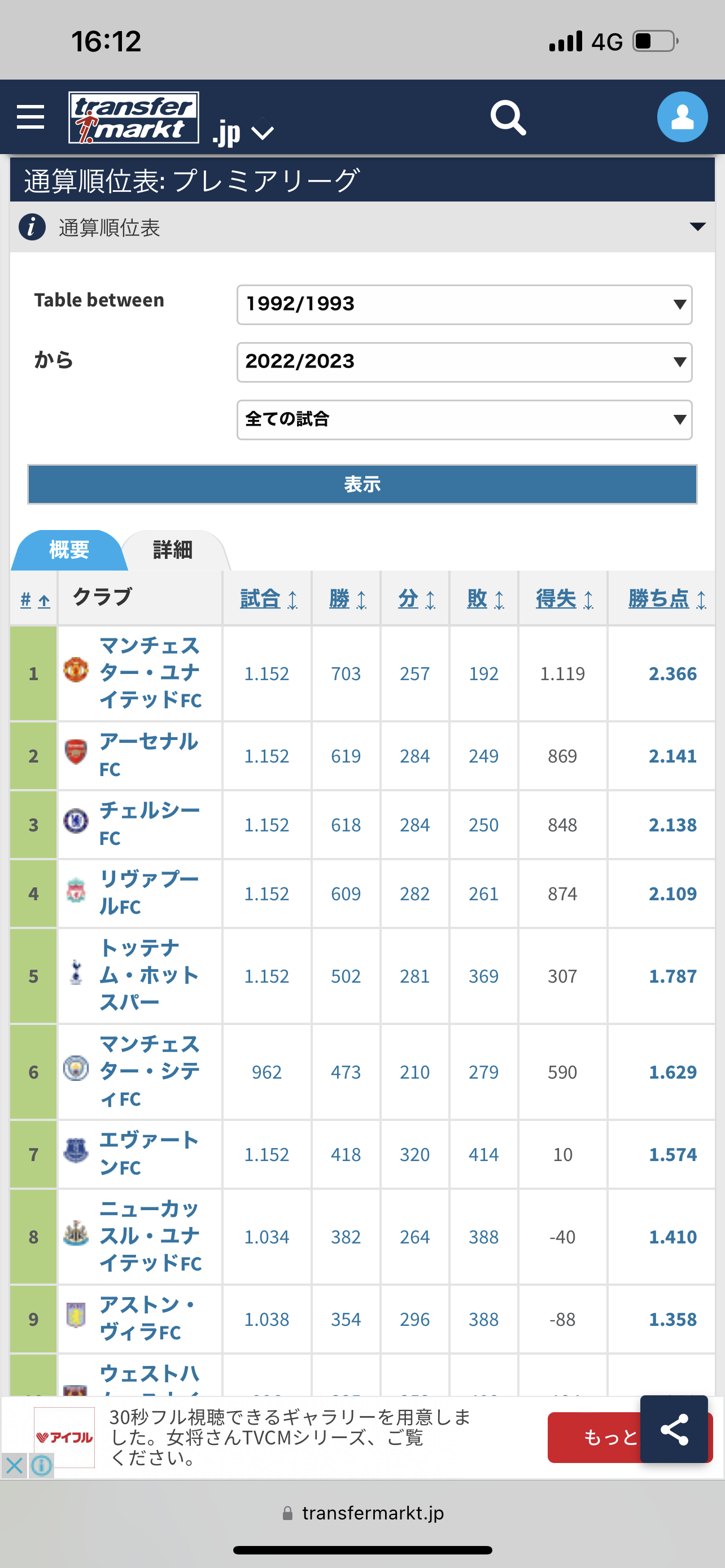Click the Manchester United club crest
This screenshot has height=1568, width=725.
[76, 669]
